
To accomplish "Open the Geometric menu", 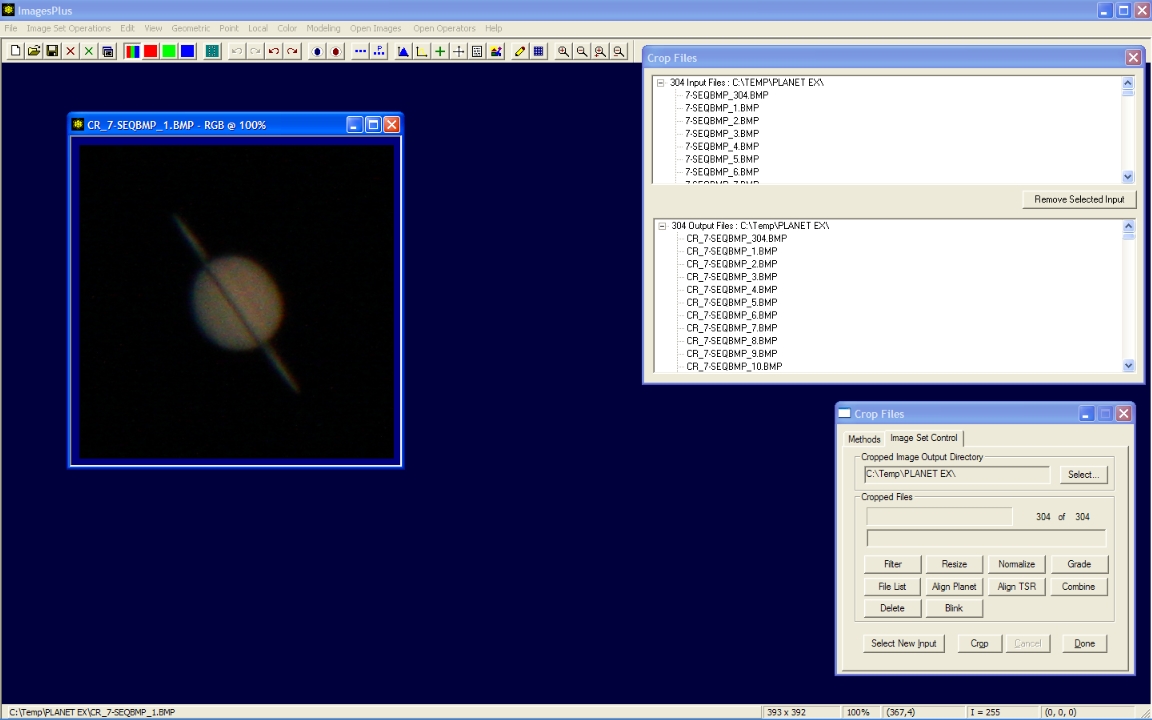I will click(x=190, y=28).
